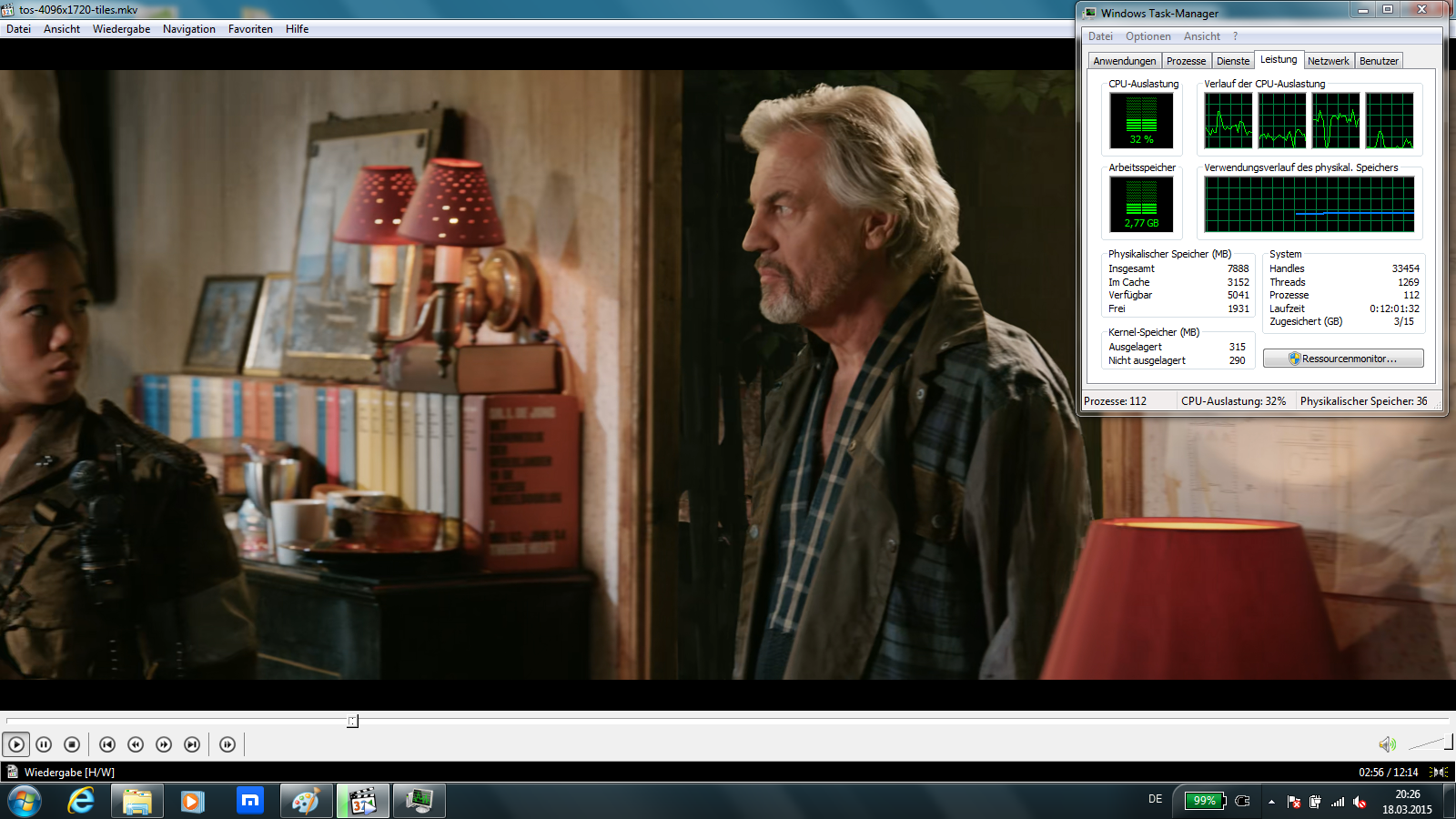Switch to the Dienste tab
1456x819 pixels.
[1233, 61]
